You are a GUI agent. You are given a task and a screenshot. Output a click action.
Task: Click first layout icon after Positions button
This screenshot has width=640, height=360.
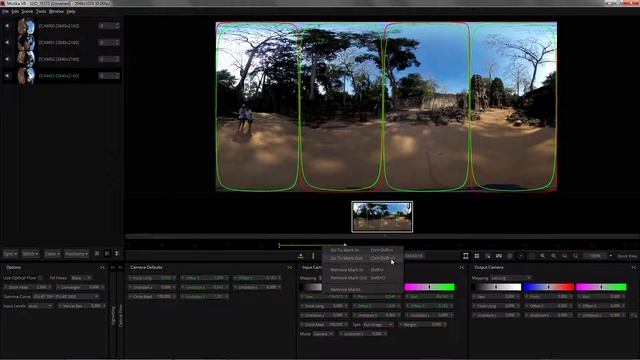point(97,253)
